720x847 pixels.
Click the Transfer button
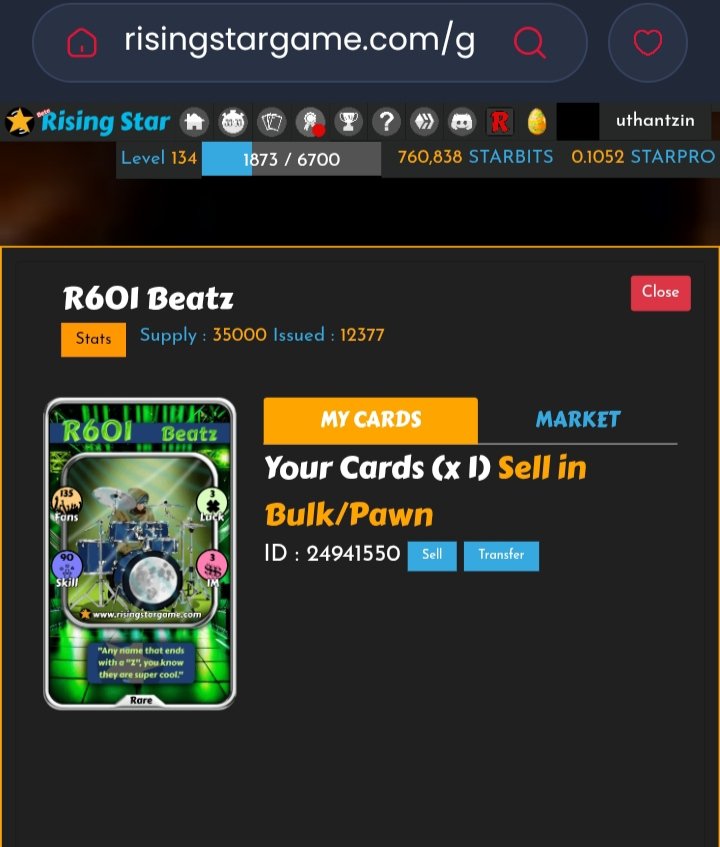[x=501, y=555]
